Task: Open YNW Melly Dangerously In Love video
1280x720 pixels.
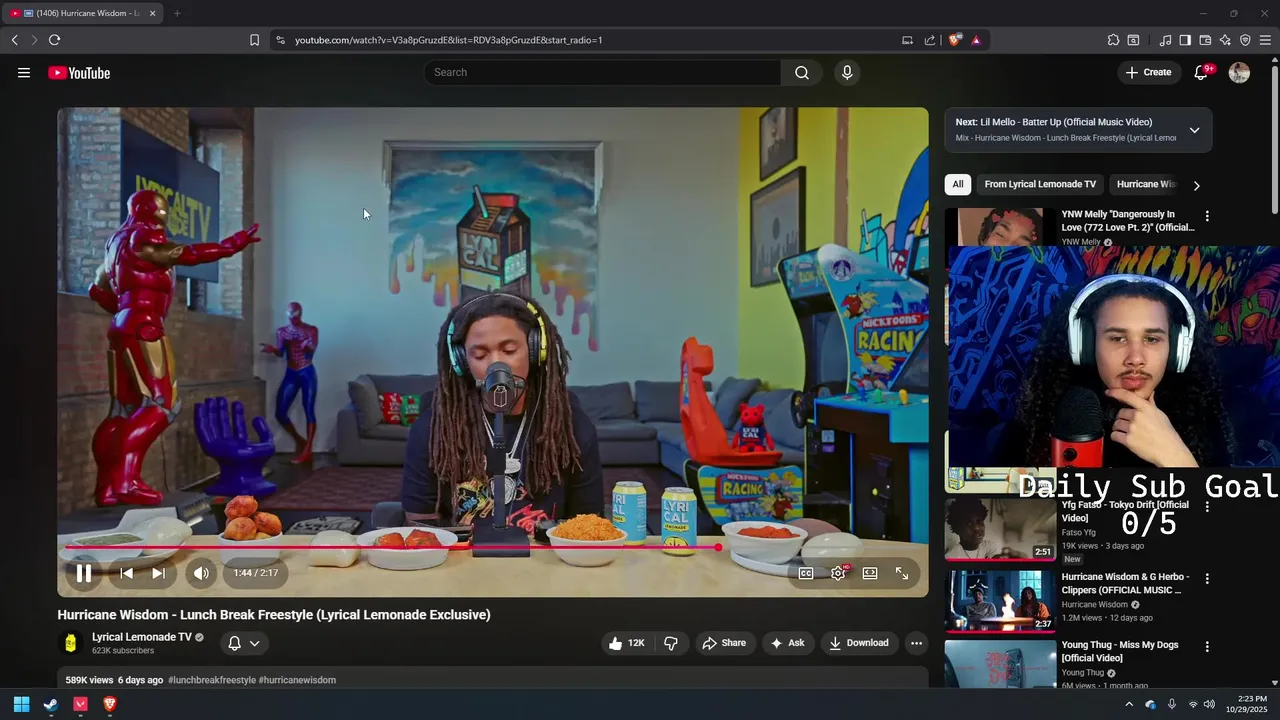Action: (1128, 221)
